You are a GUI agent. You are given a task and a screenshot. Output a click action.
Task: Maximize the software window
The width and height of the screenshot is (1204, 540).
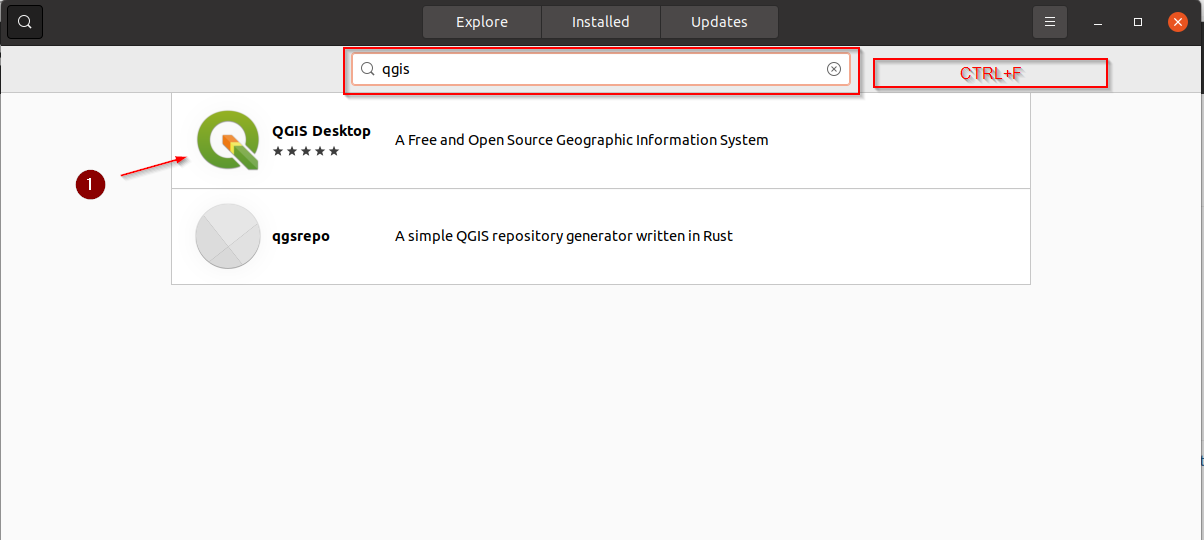click(1138, 22)
